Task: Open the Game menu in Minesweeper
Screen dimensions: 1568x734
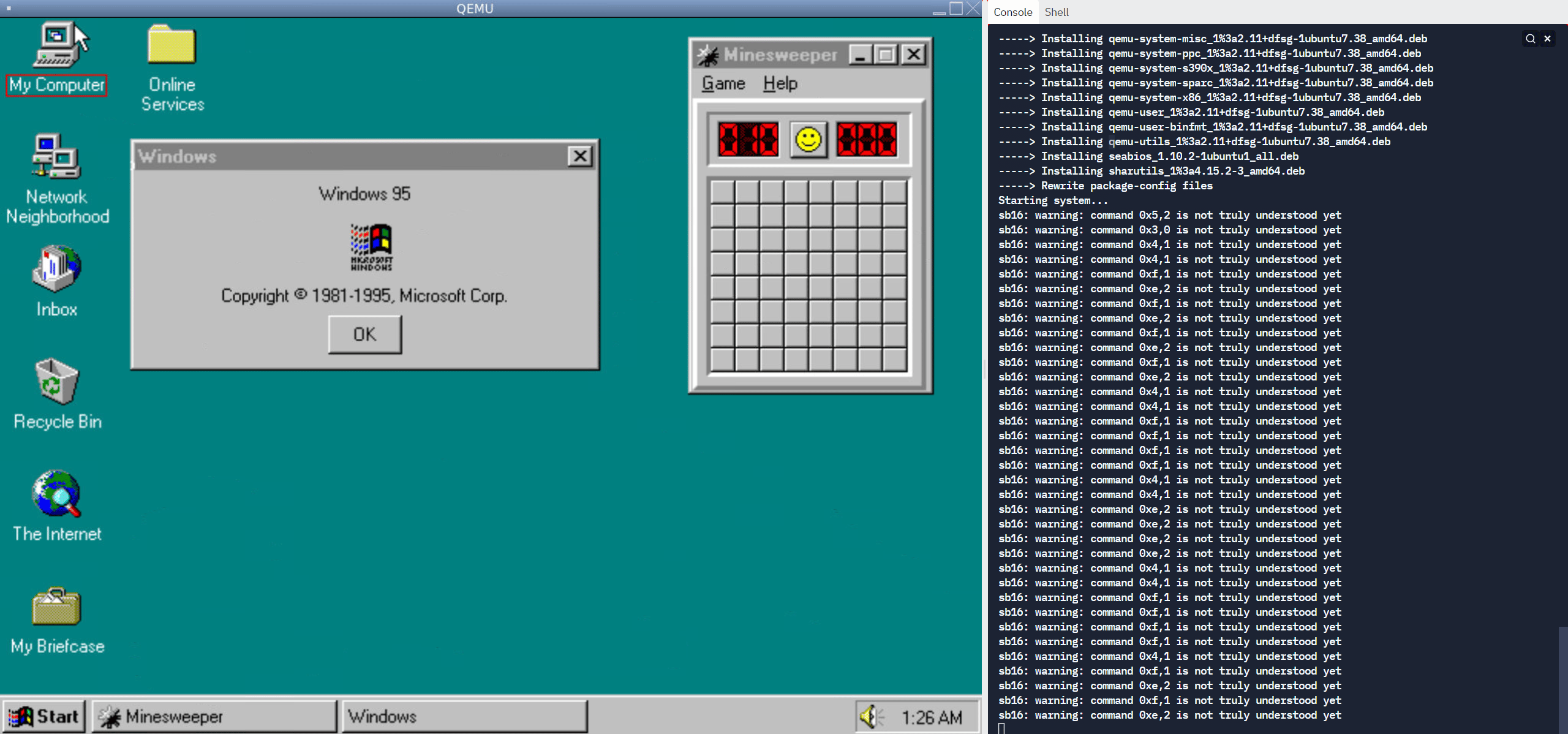Action: [x=723, y=83]
